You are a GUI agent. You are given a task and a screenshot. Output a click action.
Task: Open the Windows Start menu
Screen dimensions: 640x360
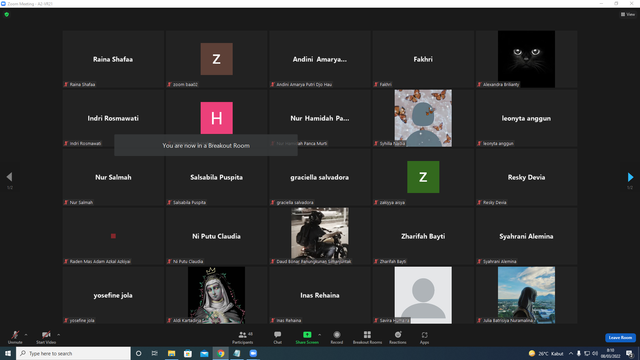tap(8, 353)
